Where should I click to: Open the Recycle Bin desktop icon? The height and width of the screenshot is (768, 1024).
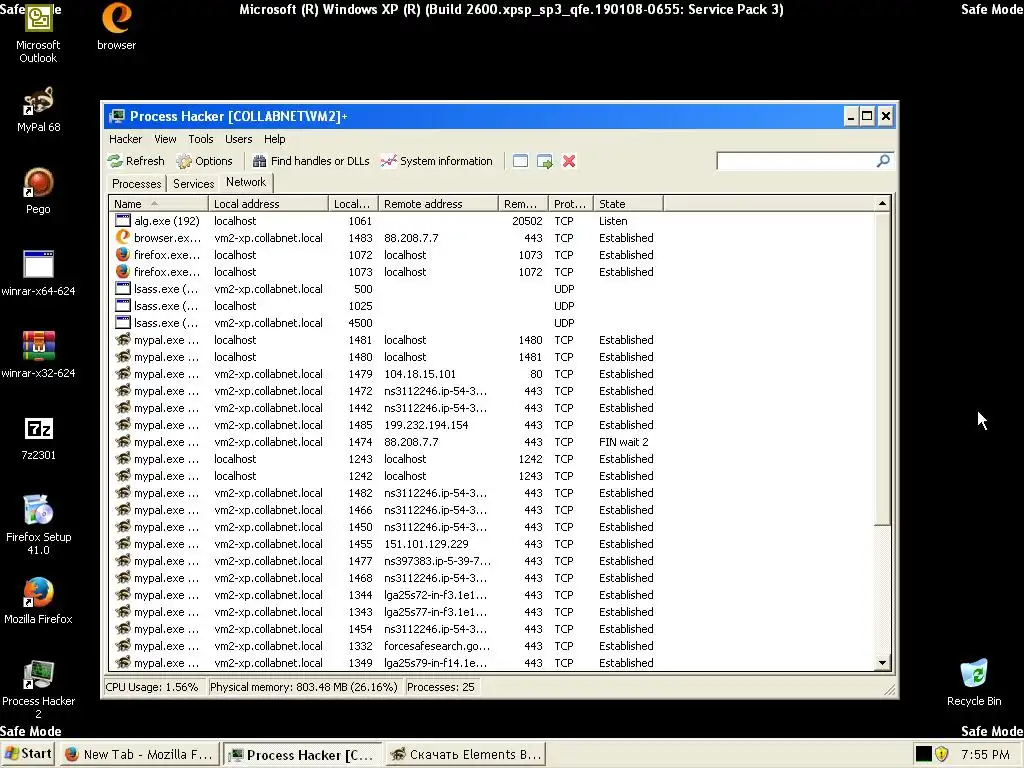974,683
